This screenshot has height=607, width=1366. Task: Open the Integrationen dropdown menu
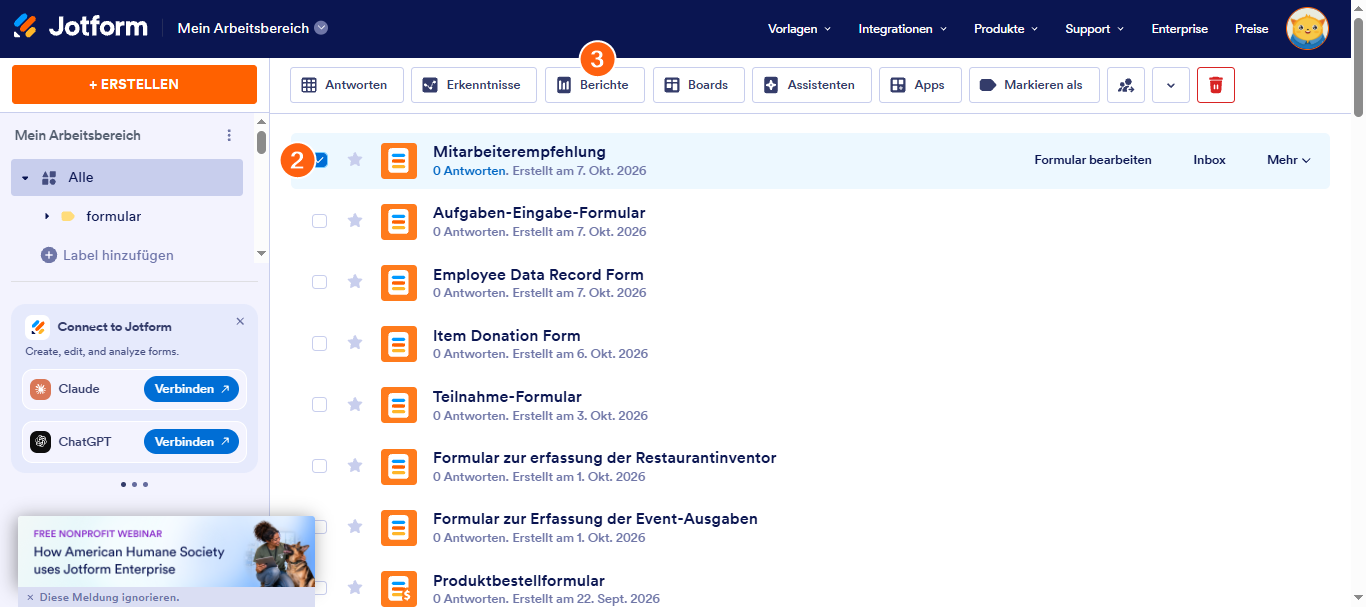tap(902, 29)
